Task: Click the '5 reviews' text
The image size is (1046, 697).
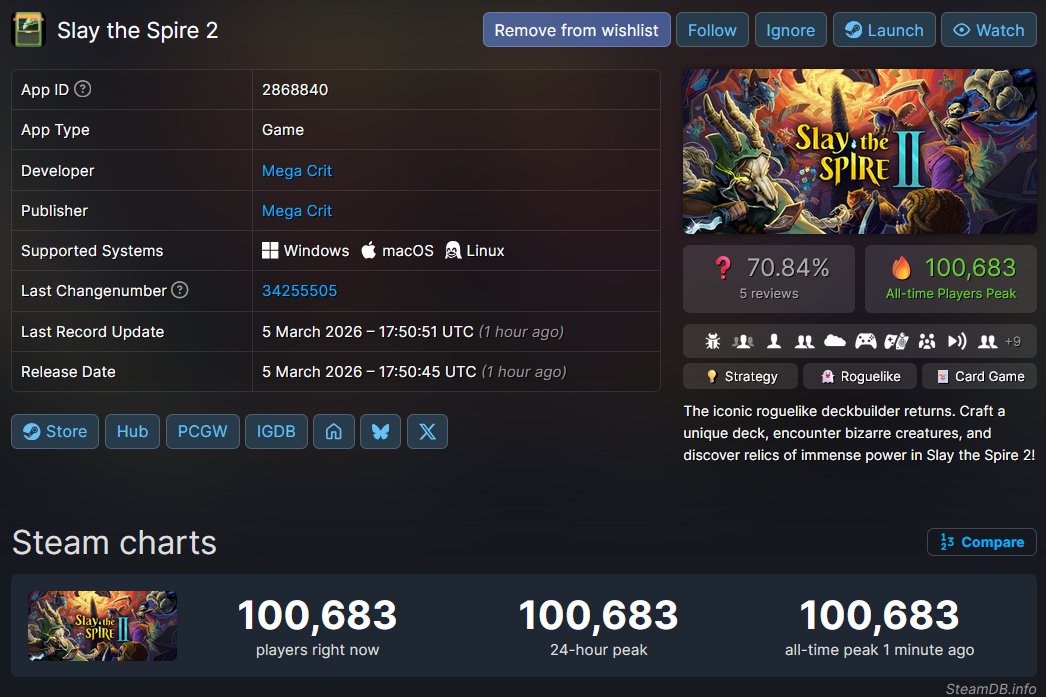Action: point(768,293)
